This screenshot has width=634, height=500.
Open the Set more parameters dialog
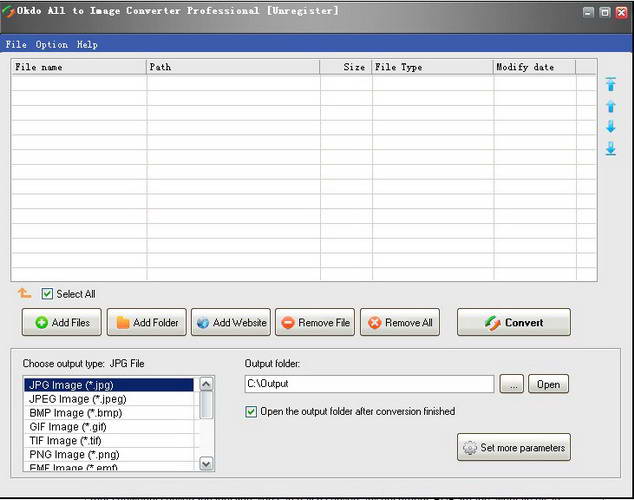click(x=514, y=447)
